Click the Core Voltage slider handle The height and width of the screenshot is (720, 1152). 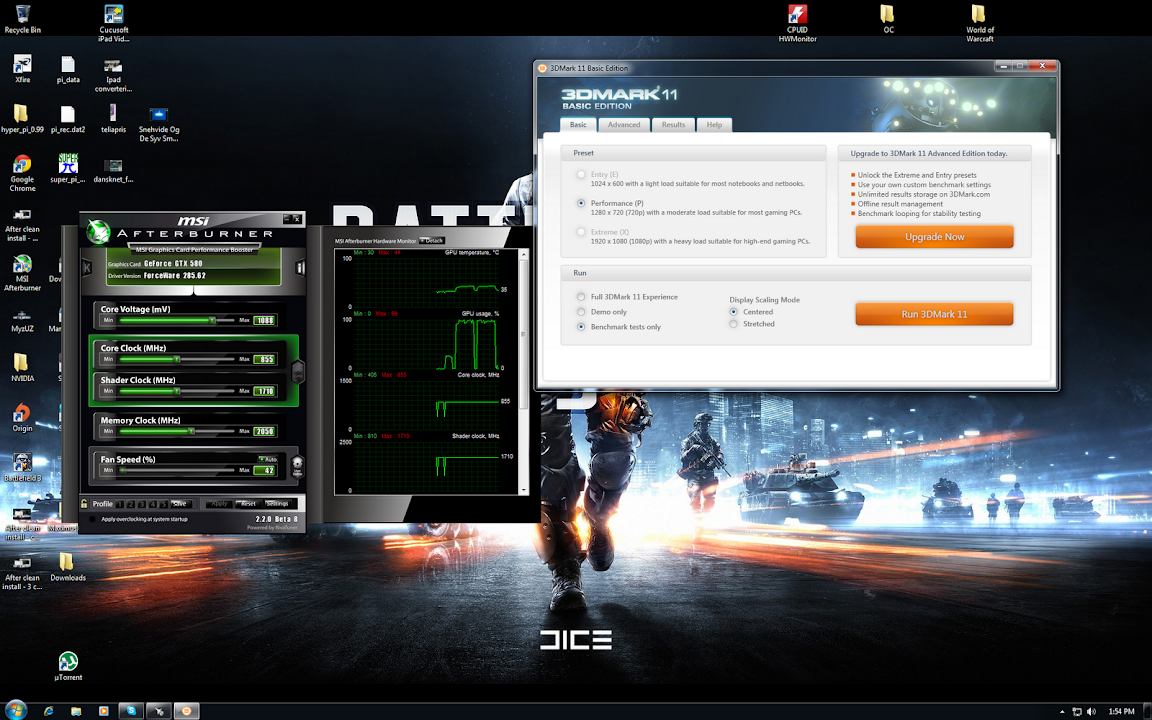pyautogui.click(x=212, y=320)
